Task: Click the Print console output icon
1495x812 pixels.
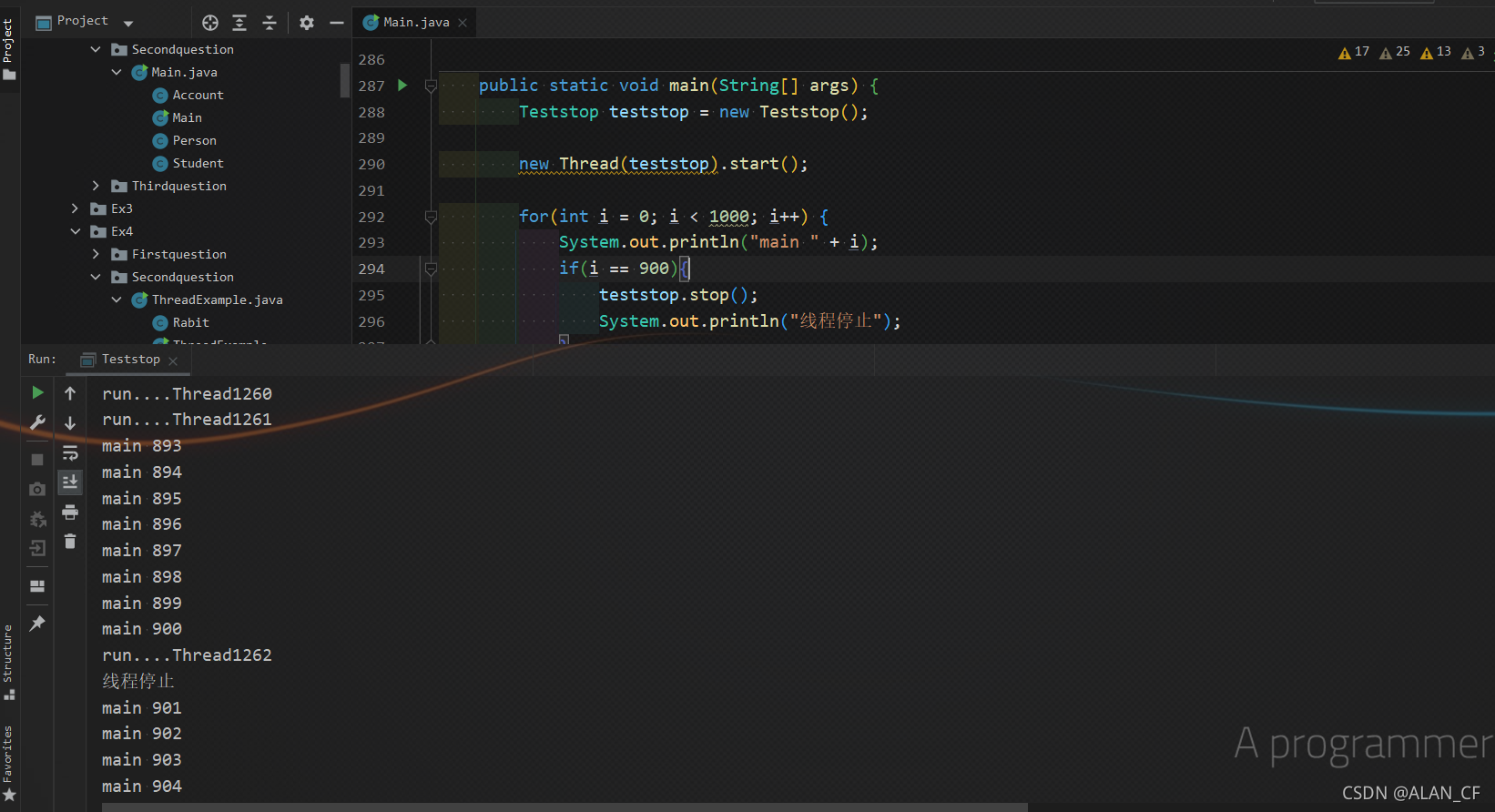Action: (70, 513)
